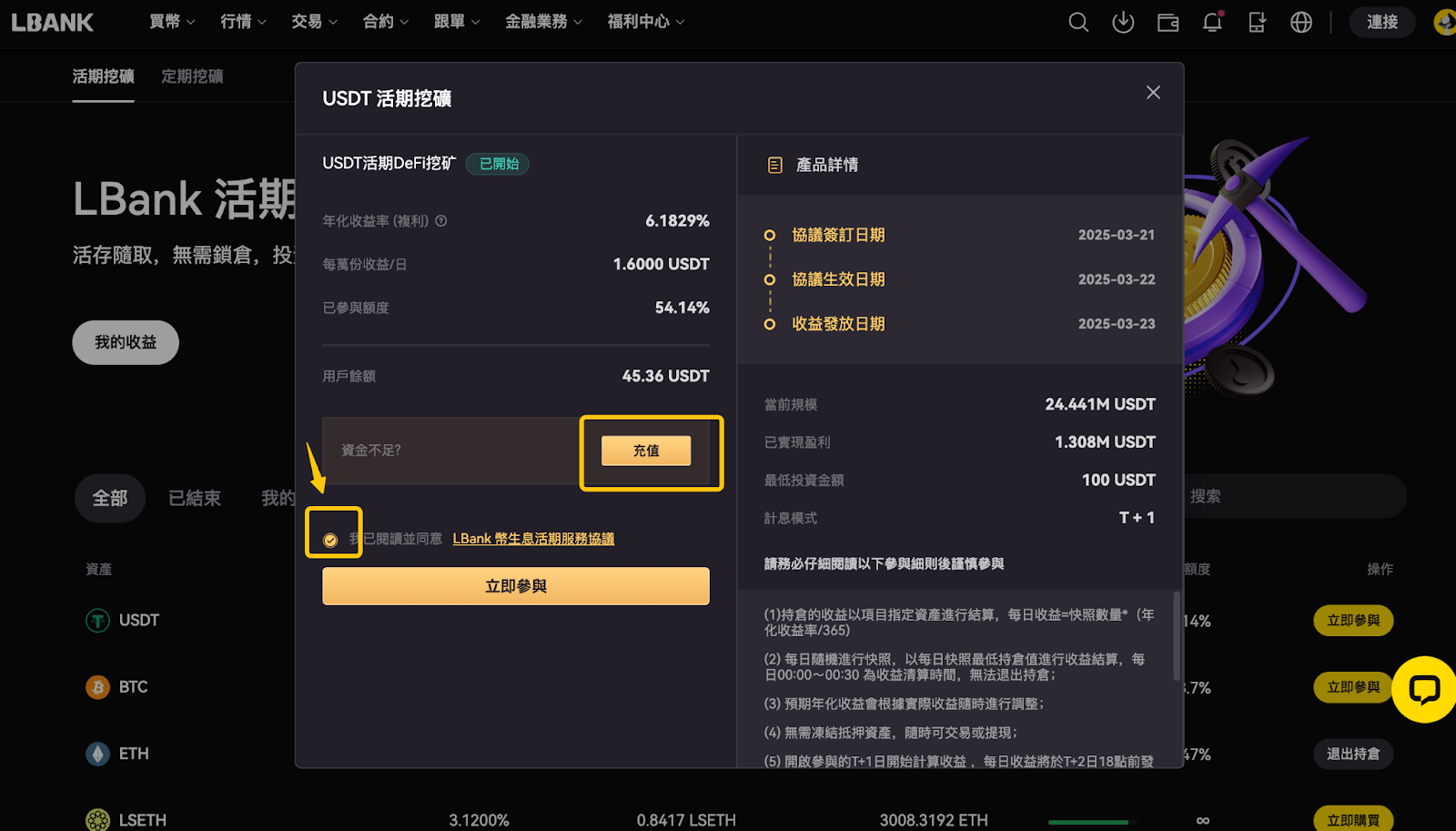Click the 連接 button
The height and width of the screenshot is (831, 1456).
[1381, 22]
